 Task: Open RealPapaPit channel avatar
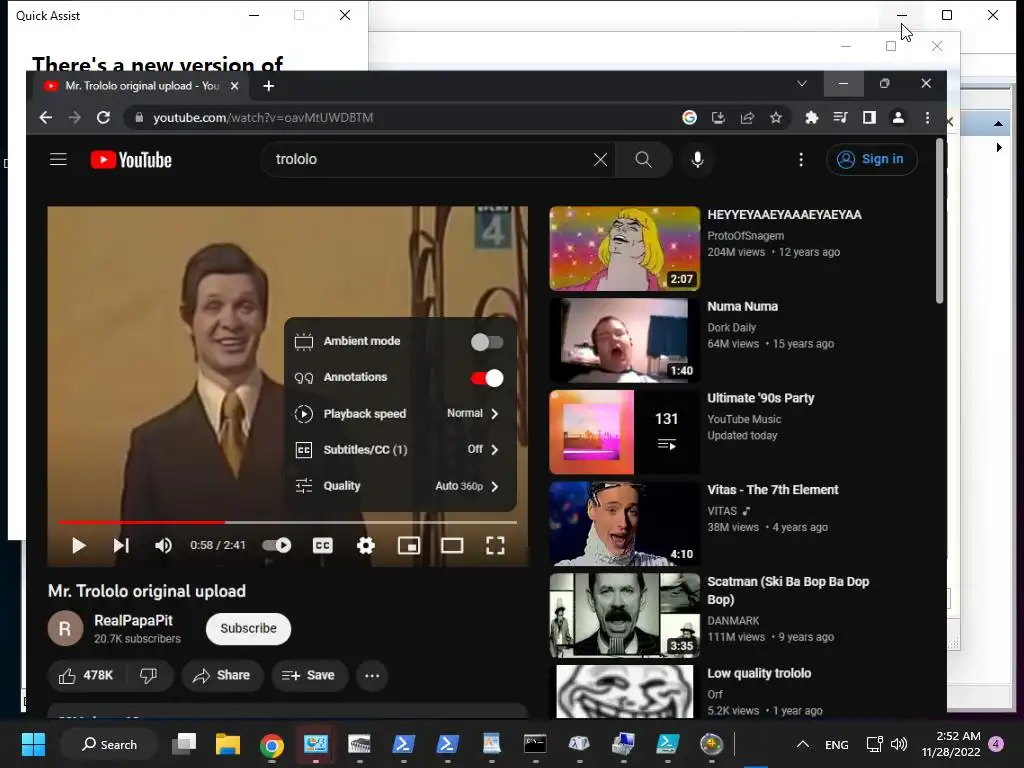[65, 628]
